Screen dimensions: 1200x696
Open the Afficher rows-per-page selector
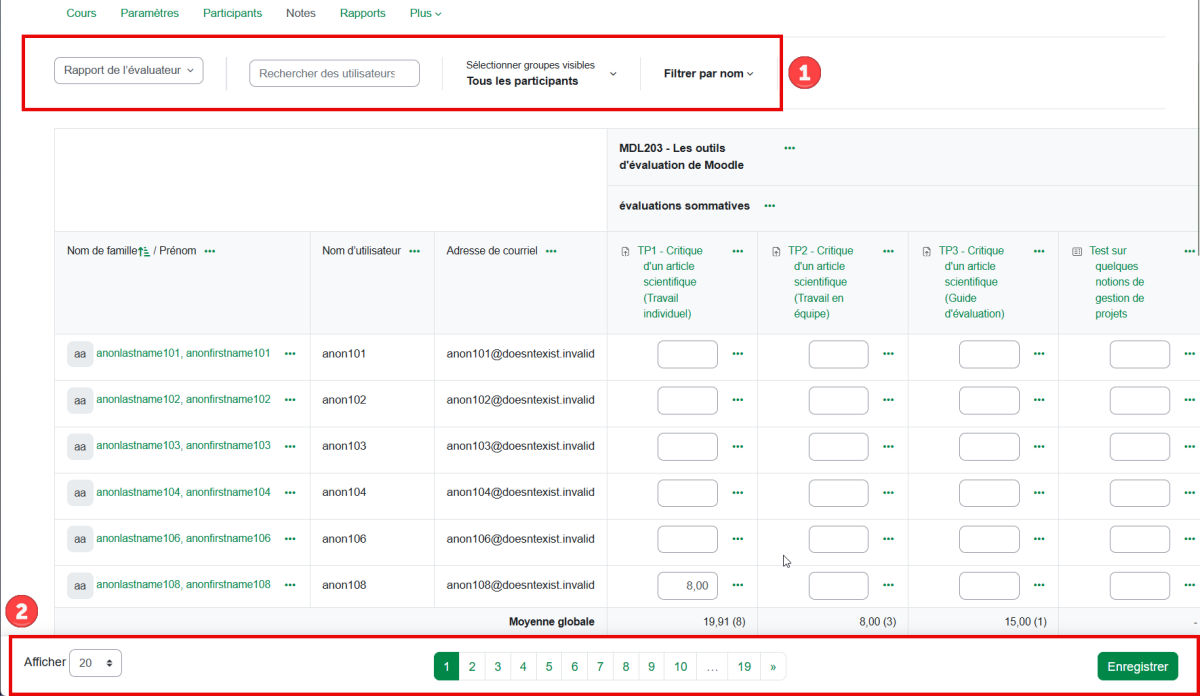click(95, 663)
